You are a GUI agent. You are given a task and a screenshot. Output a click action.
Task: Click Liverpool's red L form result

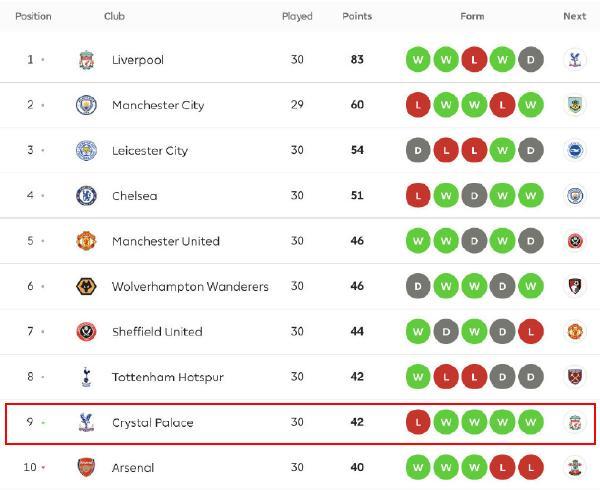coord(474,60)
